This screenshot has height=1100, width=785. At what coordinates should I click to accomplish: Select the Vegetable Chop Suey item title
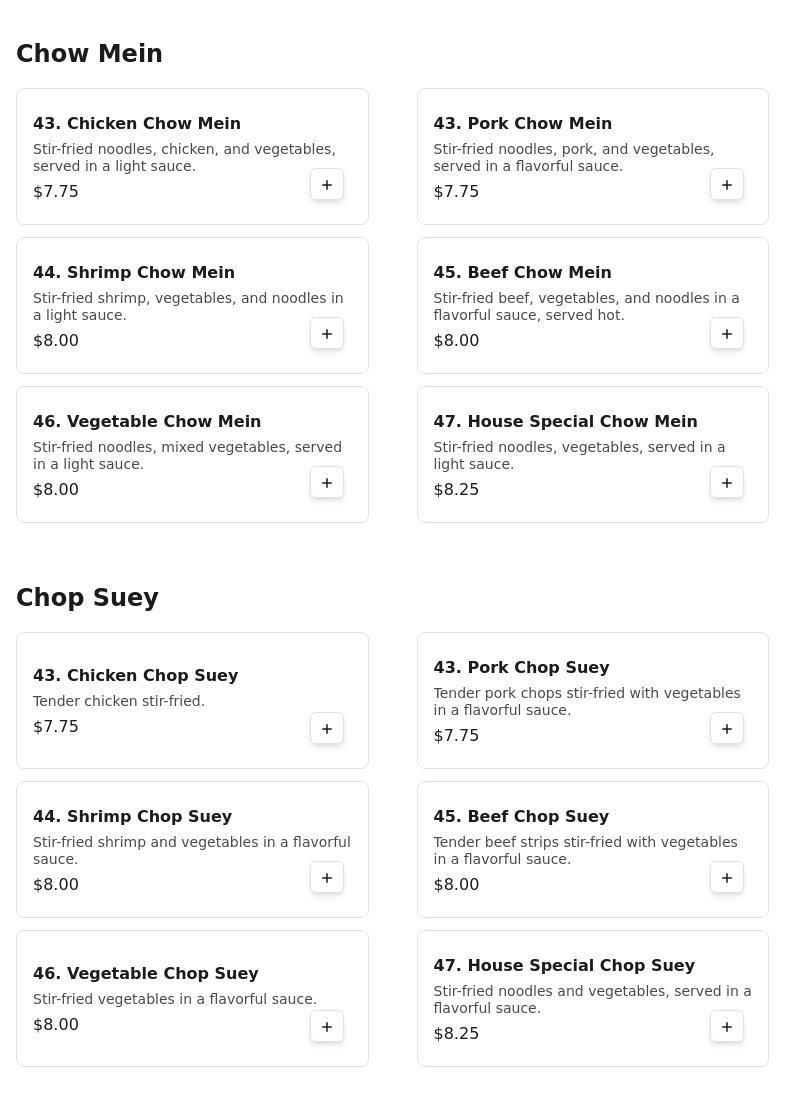[x=146, y=974]
